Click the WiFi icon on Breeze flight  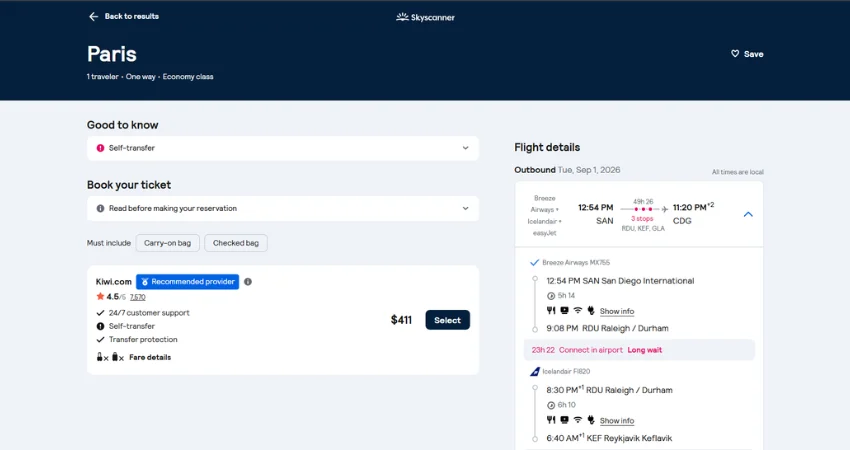pos(577,311)
